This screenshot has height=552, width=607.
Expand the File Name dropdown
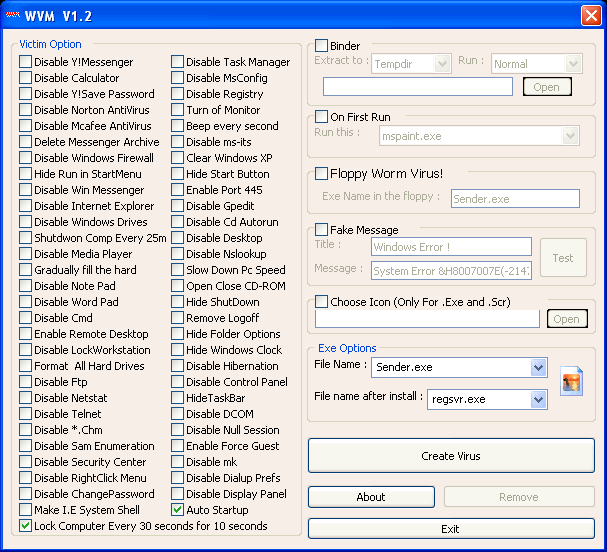point(539,368)
